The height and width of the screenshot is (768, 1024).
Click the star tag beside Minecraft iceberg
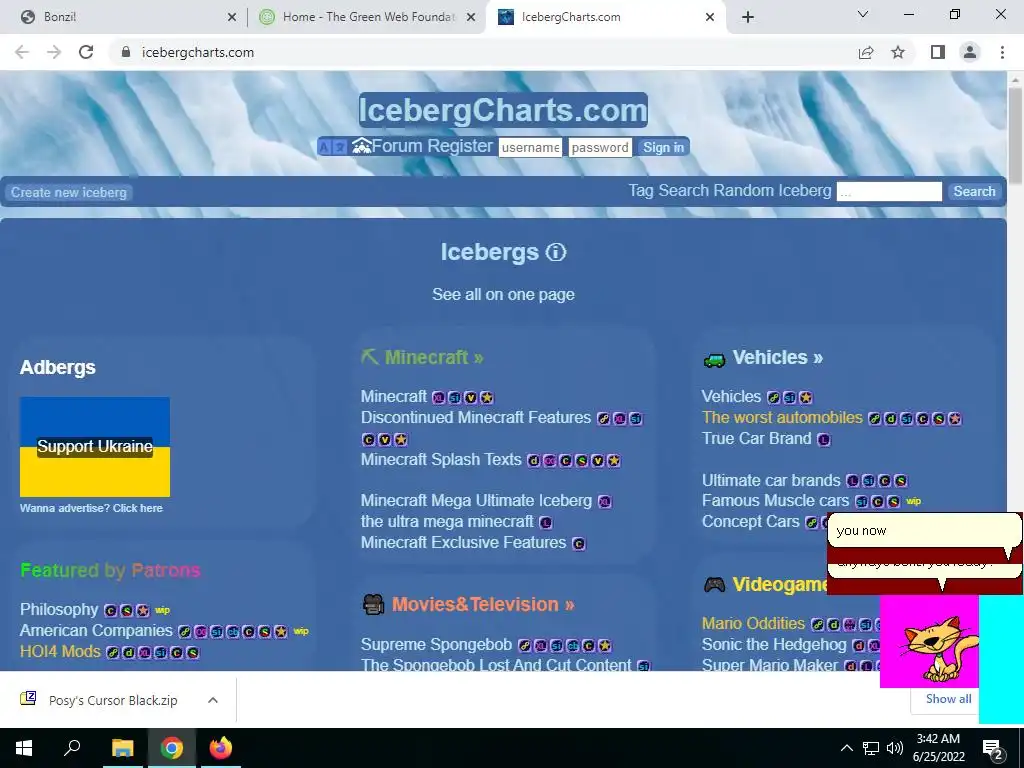(x=487, y=397)
